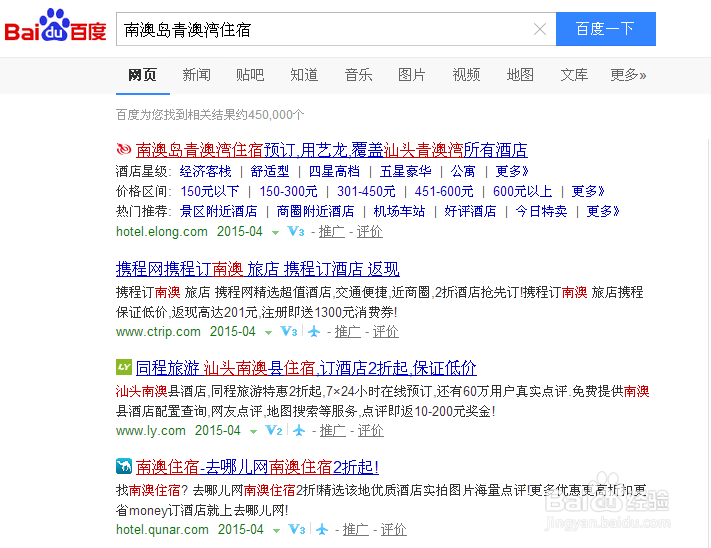Click 评价 on the www.ctrip.com result
Viewport: 711px width, 548px height.
pos(386,332)
